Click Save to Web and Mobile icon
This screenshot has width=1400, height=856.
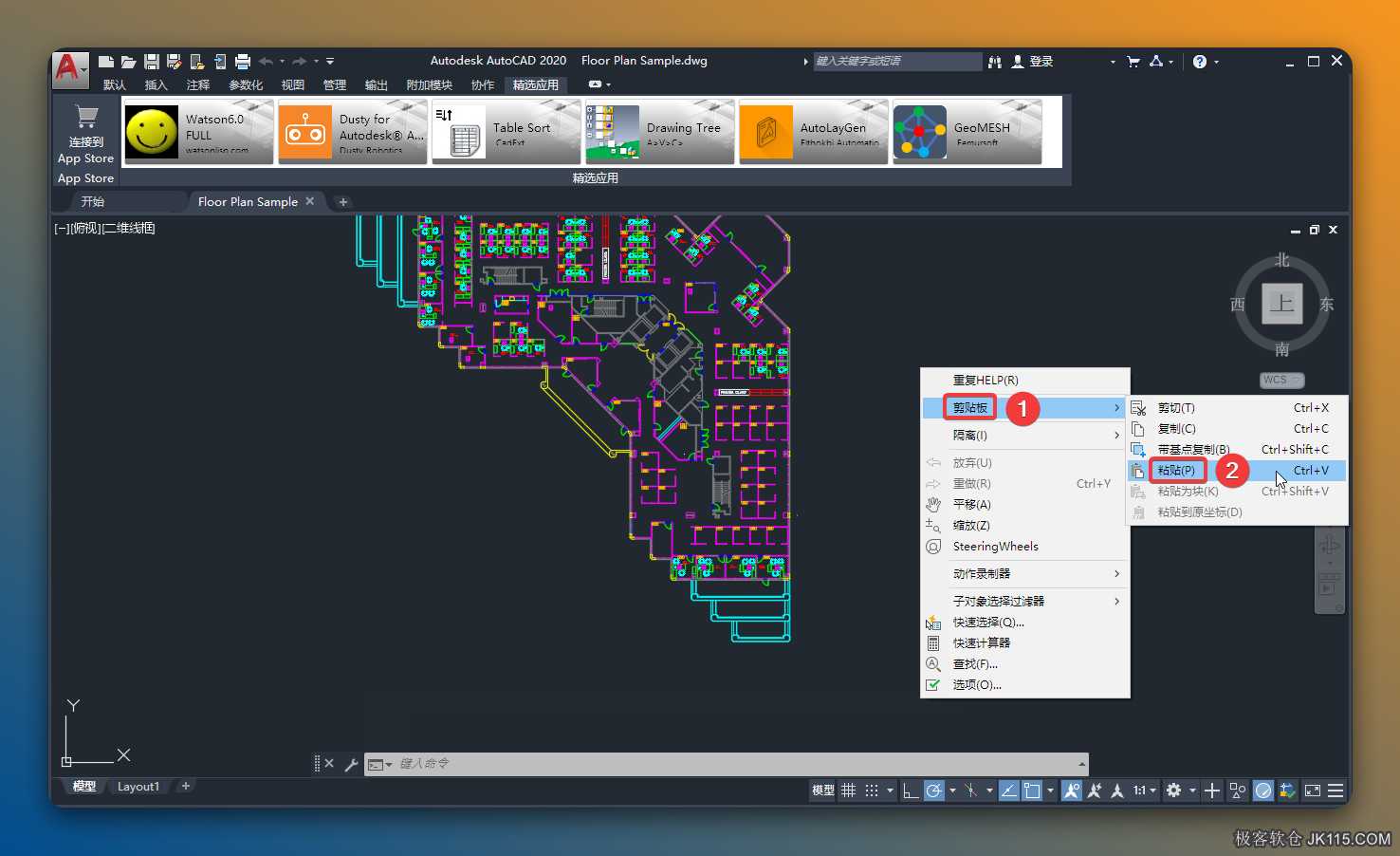(220, 62)
